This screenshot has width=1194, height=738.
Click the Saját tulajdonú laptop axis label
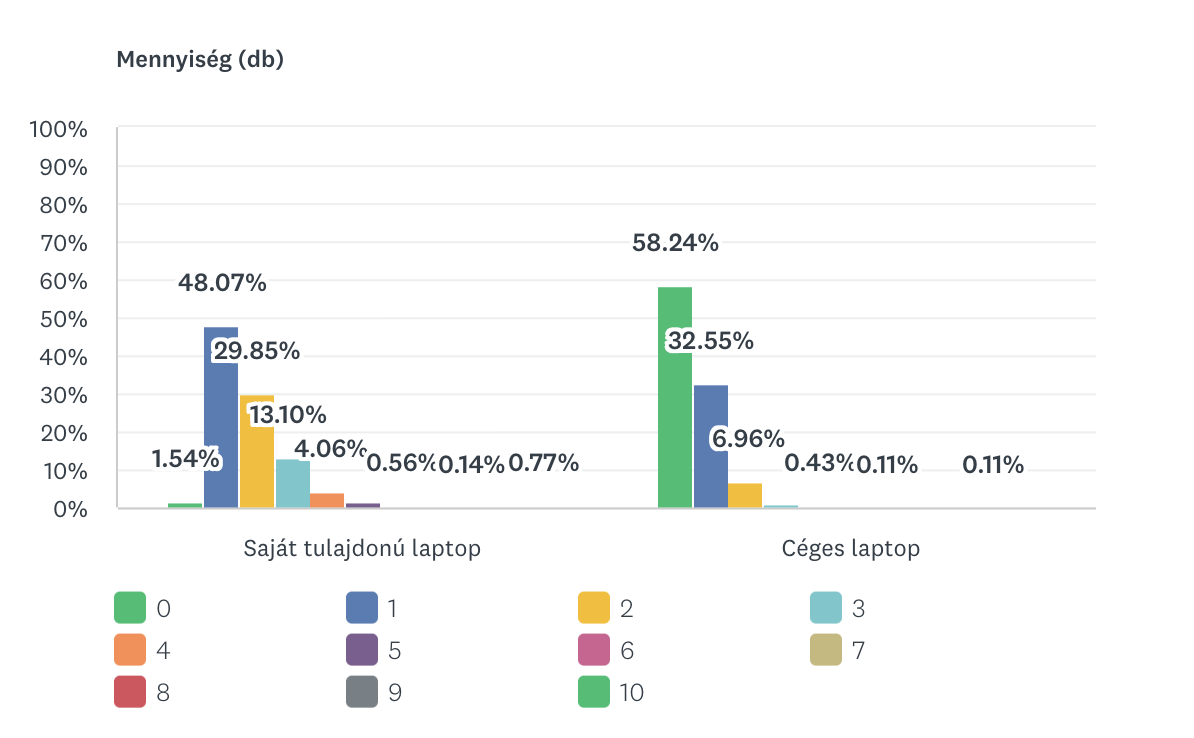[363, 549]
